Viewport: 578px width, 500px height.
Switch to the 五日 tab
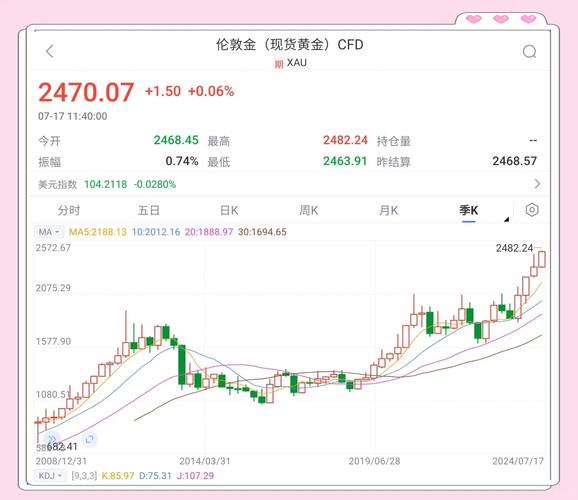coord(149,210)
